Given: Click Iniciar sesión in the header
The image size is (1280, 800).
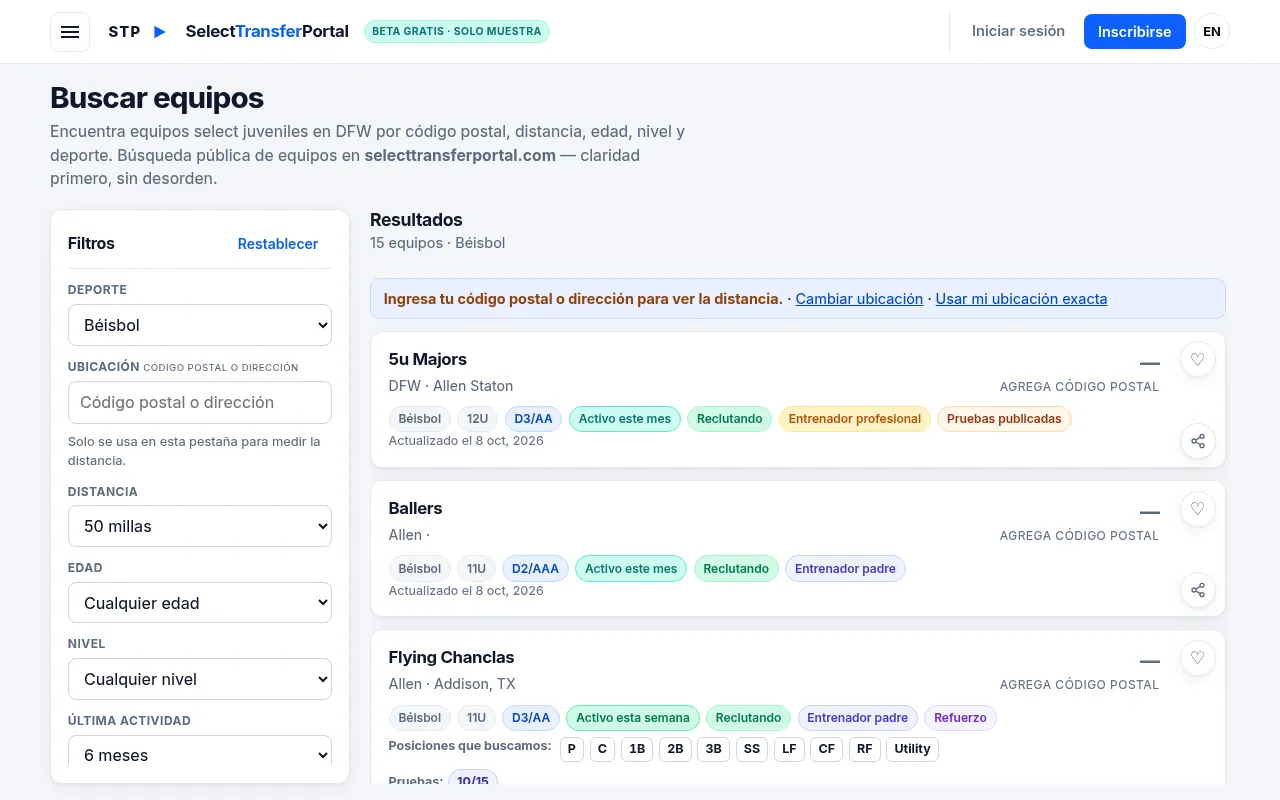Looking at the screenshot, I should [1018, 31].
